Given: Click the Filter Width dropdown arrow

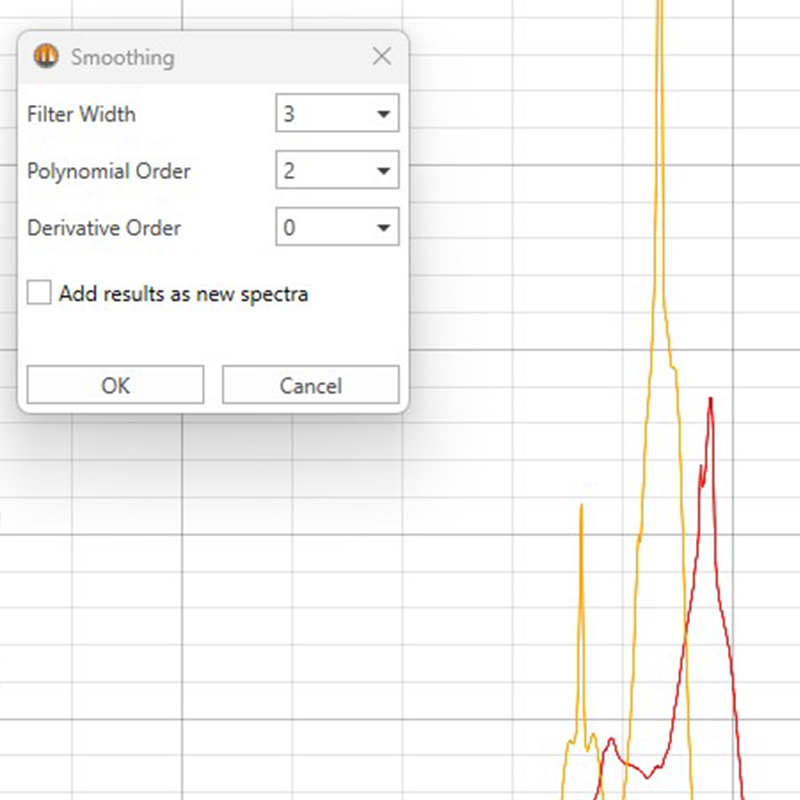Looking at the screenshot, I should tap(382, 113).
